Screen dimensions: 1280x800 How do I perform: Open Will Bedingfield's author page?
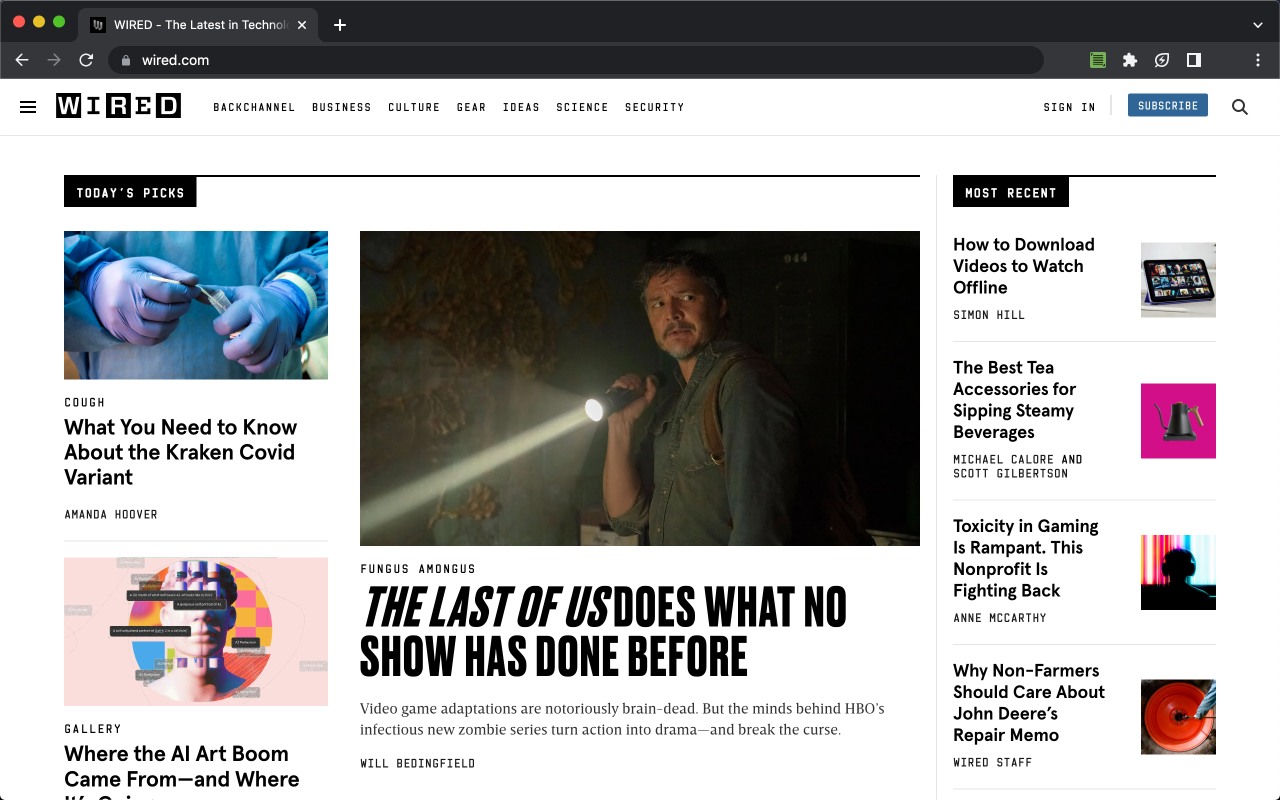click(418, 763)
